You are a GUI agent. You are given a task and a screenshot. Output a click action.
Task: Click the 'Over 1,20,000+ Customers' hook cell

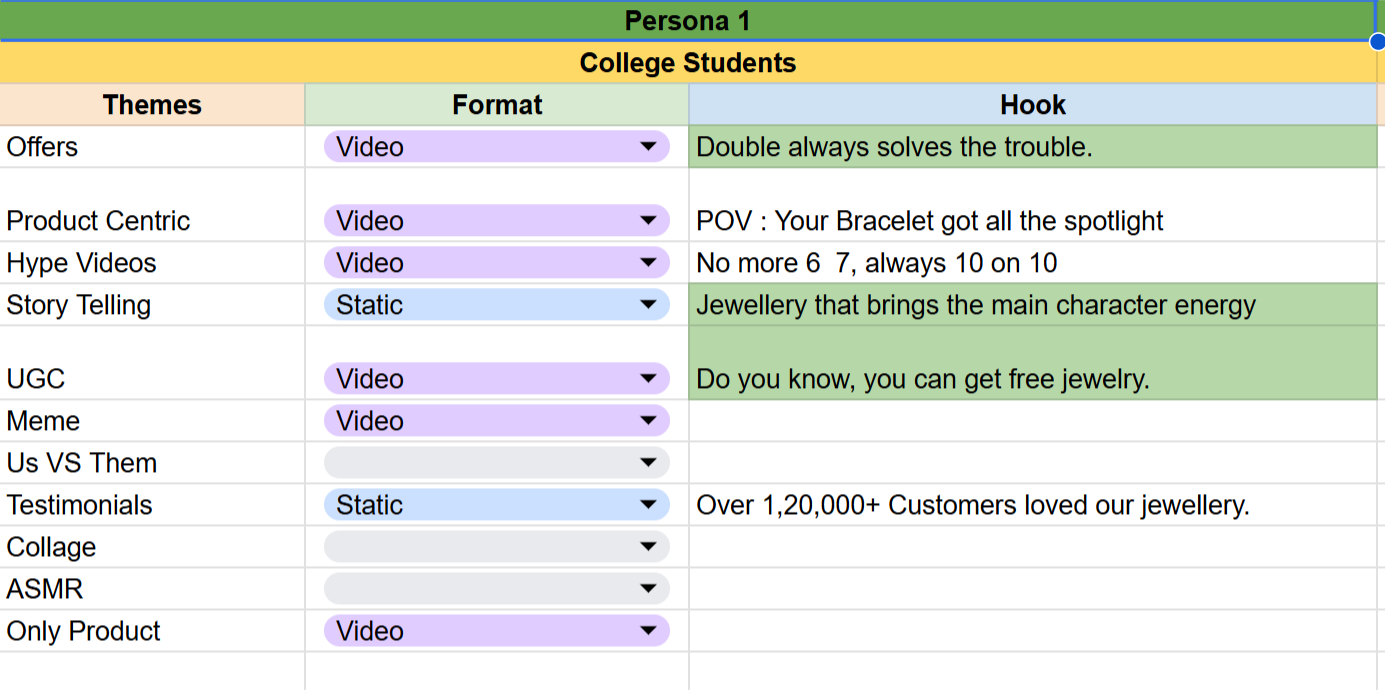pos(1032,505)
